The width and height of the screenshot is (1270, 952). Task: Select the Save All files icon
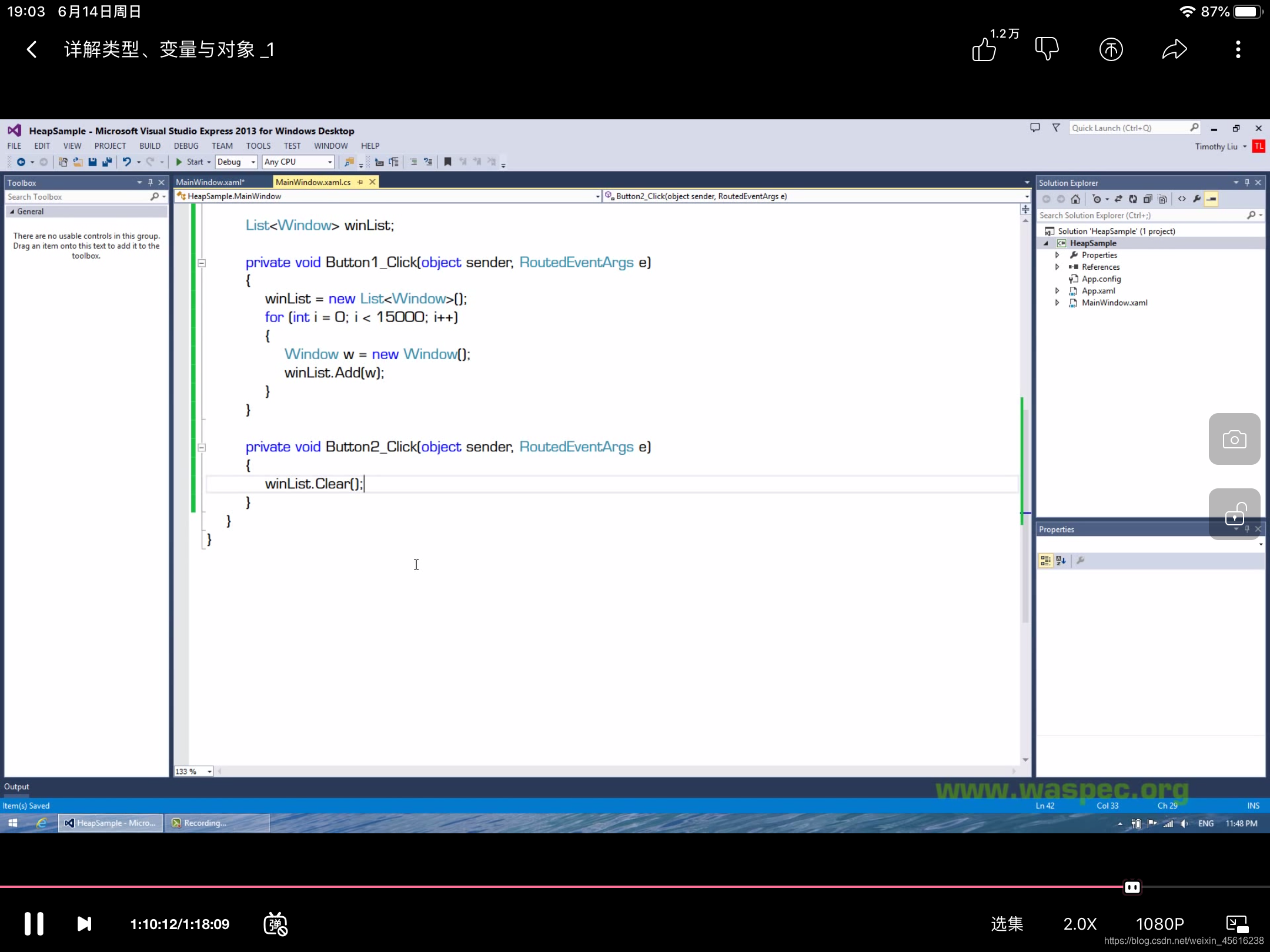click(x=107, y=162)
